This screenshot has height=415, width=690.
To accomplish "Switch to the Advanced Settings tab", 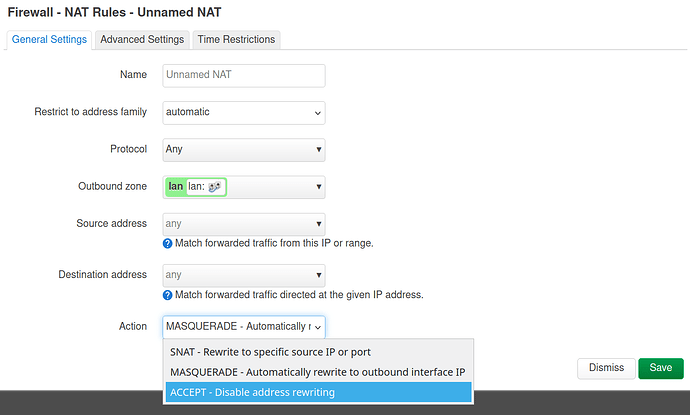I will click(142, 40).
